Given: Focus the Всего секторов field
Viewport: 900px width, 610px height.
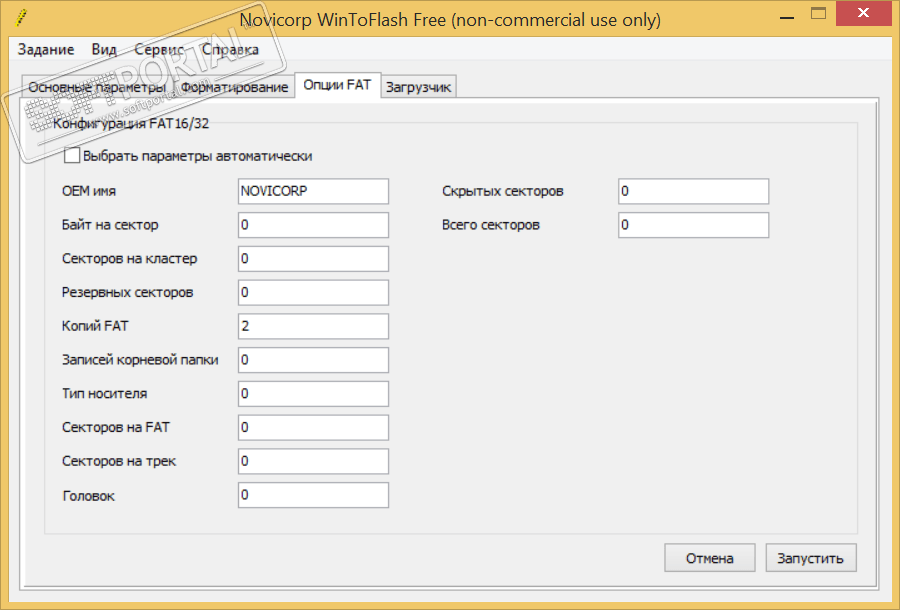Looking at the screenshot, I should coord(693,225).
